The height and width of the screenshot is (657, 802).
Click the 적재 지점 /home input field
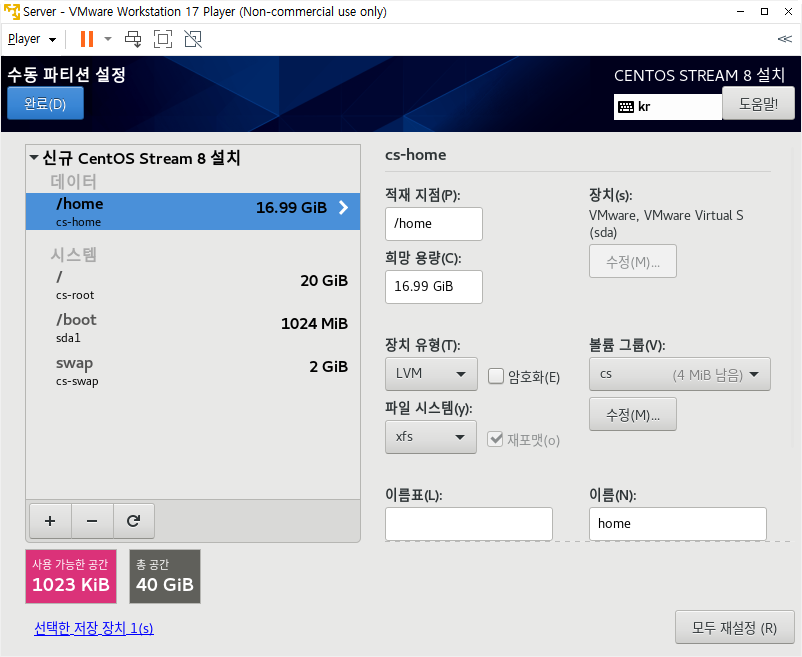tap(434, 224)
